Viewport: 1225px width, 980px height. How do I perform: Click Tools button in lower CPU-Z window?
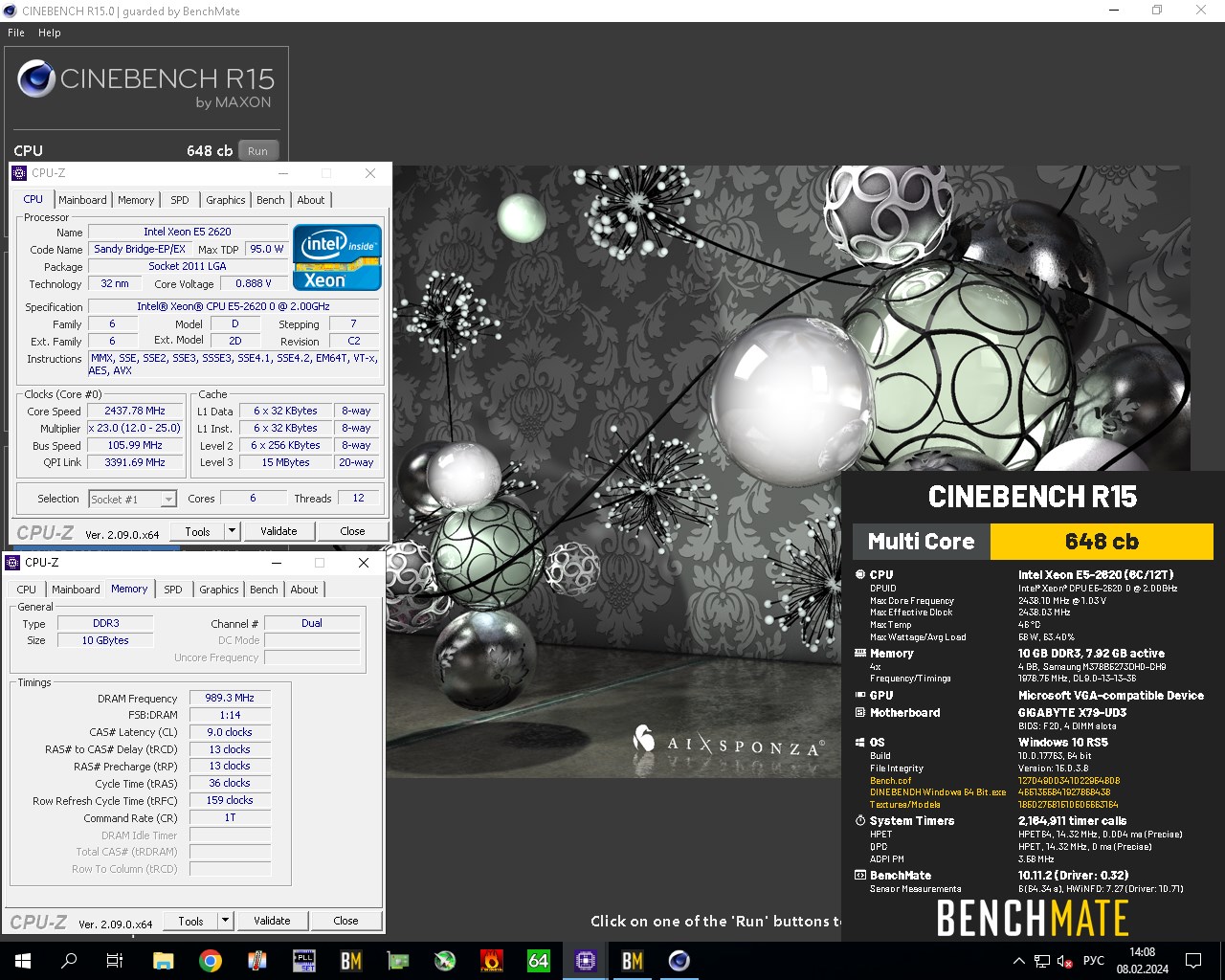(x=190, y=921)
